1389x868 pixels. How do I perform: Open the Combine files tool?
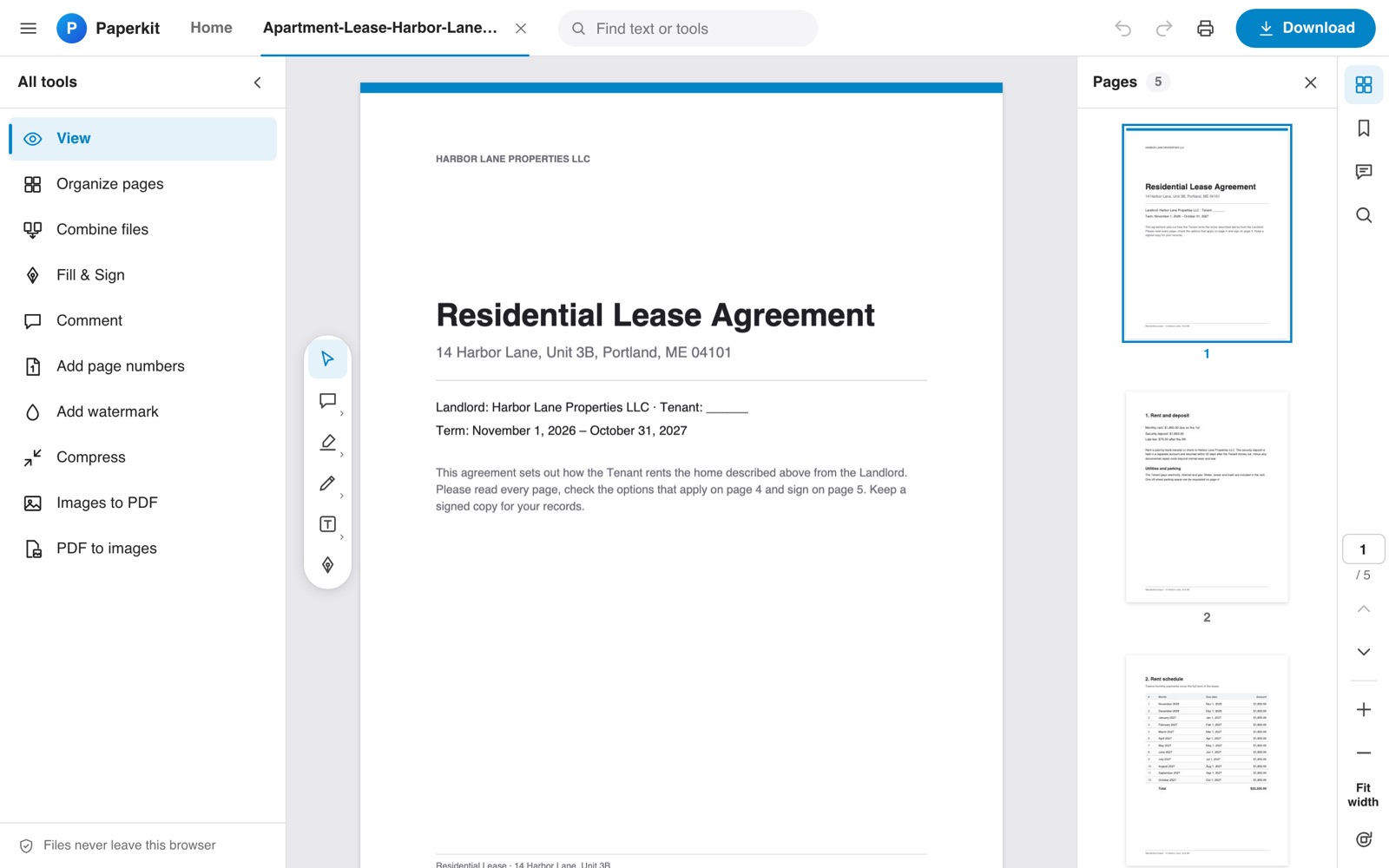pyautogui.click(x=142, y=230)
